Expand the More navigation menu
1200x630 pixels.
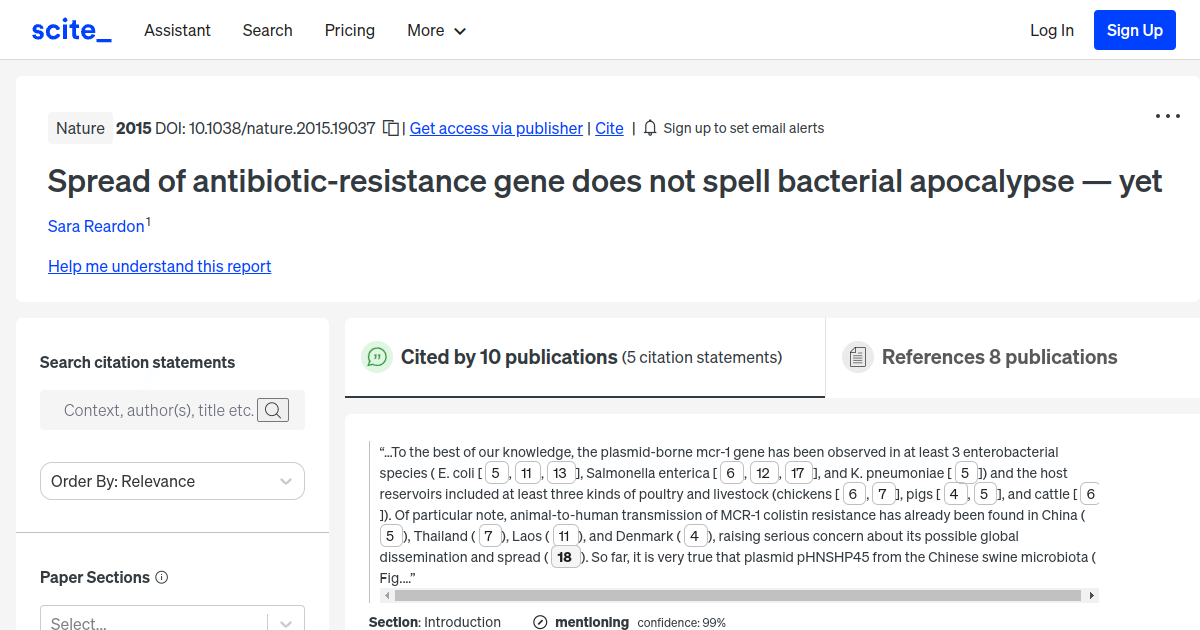click(436, 31)
